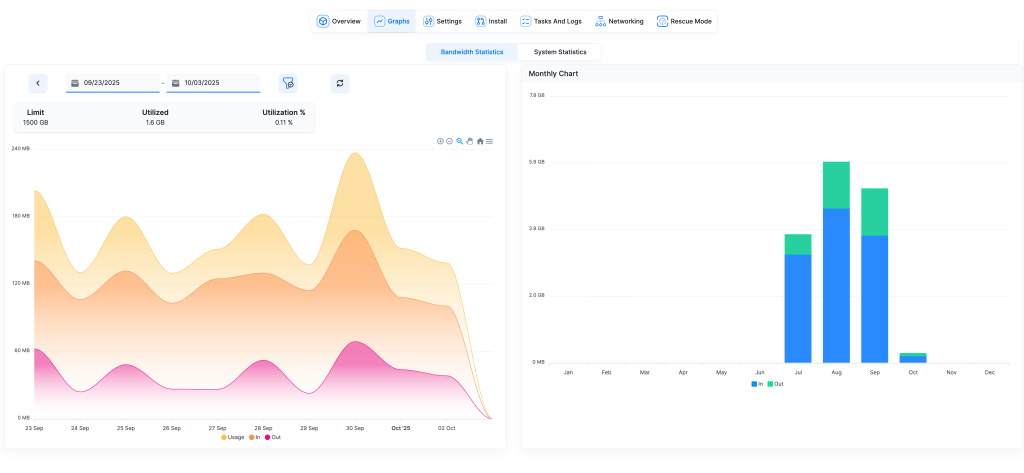Click the date filter funnel icon

pos(288,84)
